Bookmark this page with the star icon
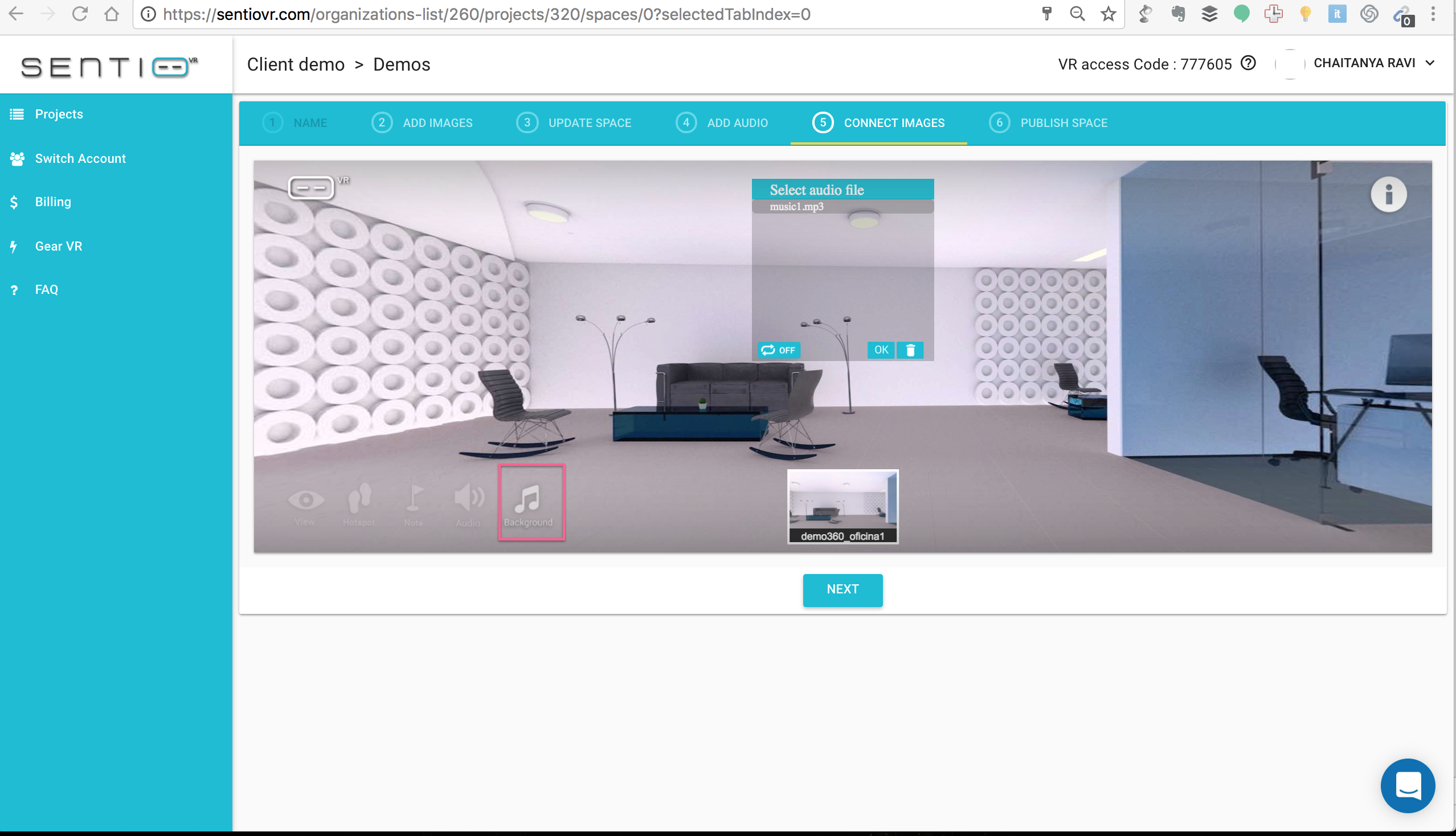 coord(1109,14)
